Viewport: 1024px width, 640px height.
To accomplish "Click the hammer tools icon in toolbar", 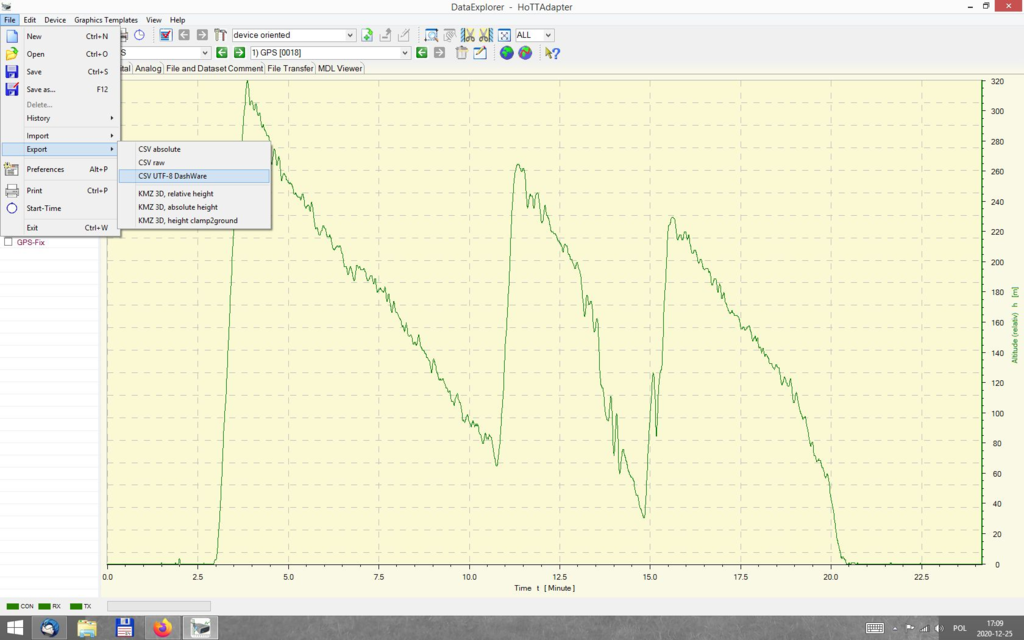I will point(222,35).
